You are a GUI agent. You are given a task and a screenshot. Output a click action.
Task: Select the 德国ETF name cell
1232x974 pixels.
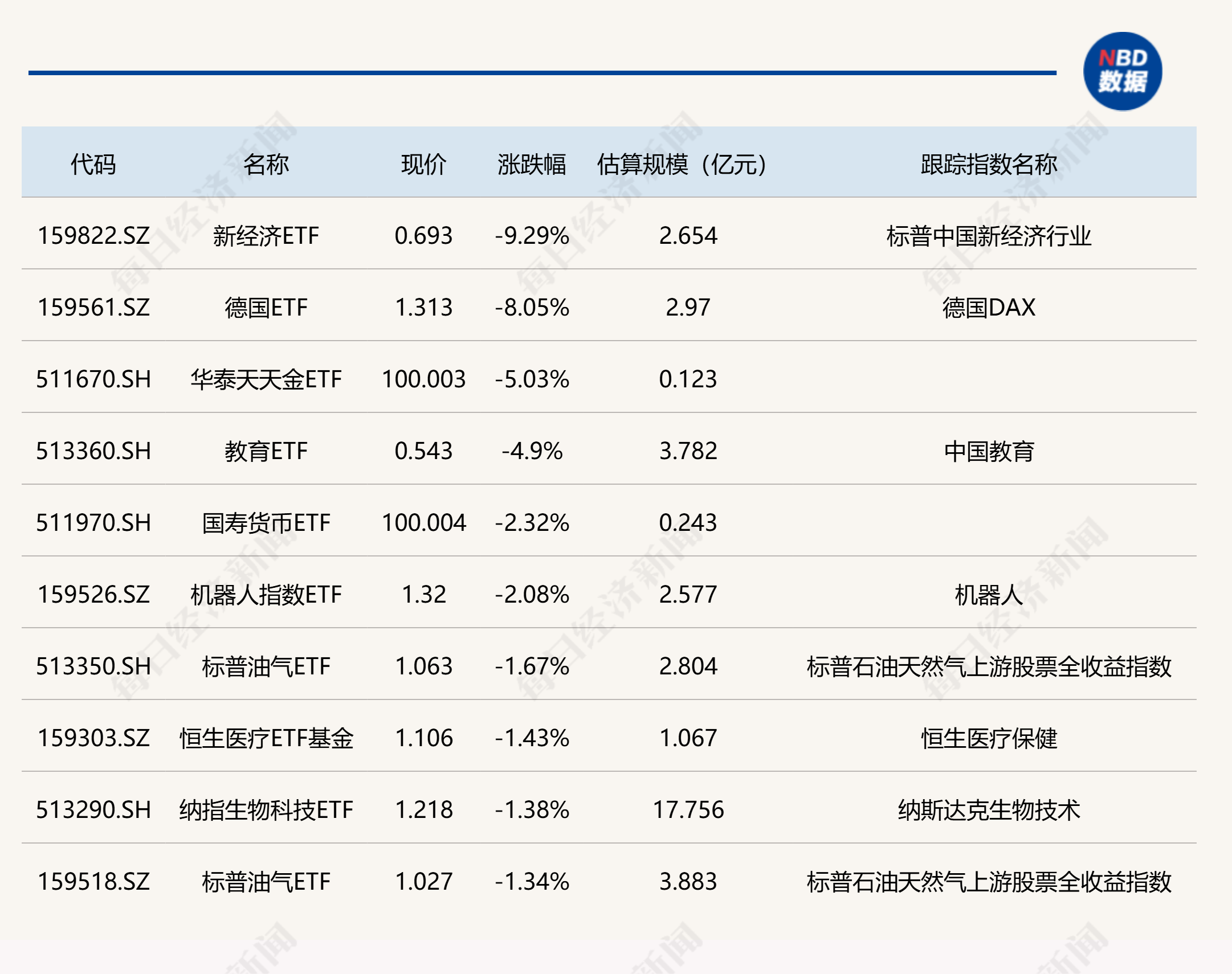click(266, 308)
